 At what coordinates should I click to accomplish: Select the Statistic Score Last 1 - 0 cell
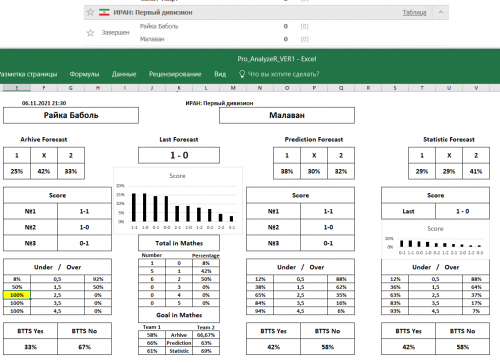462,211
